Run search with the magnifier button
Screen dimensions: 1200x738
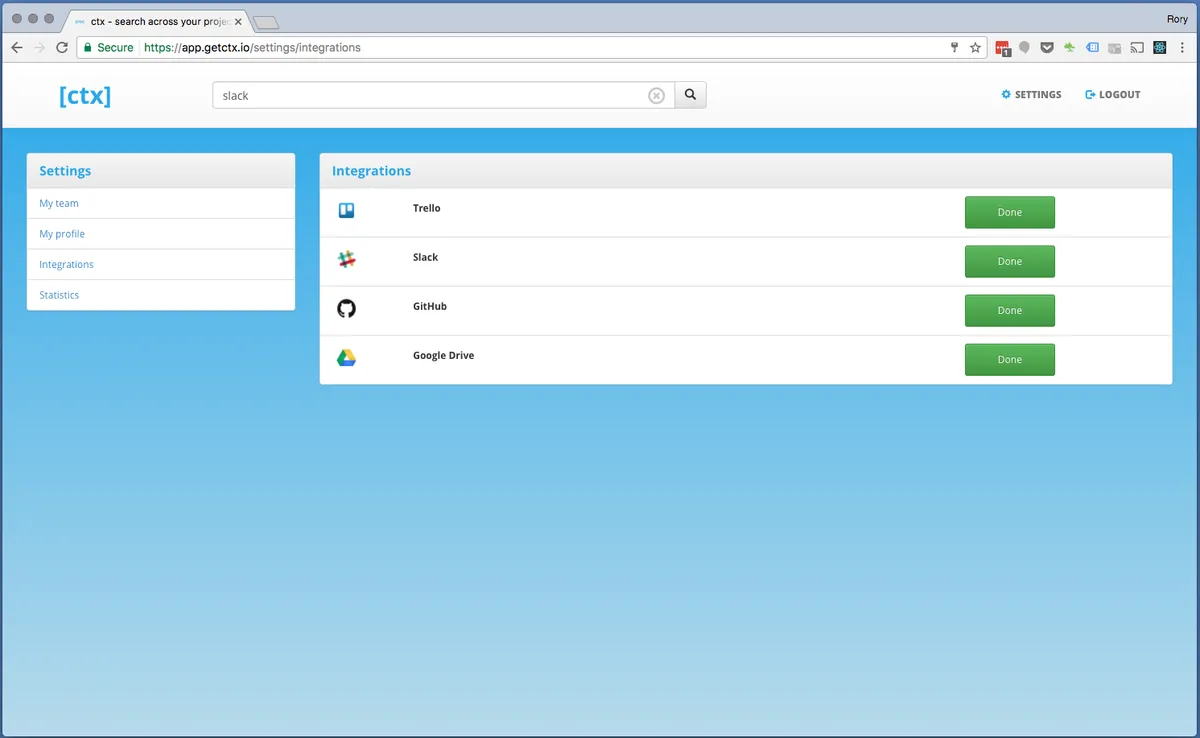(x=691, y=95)
